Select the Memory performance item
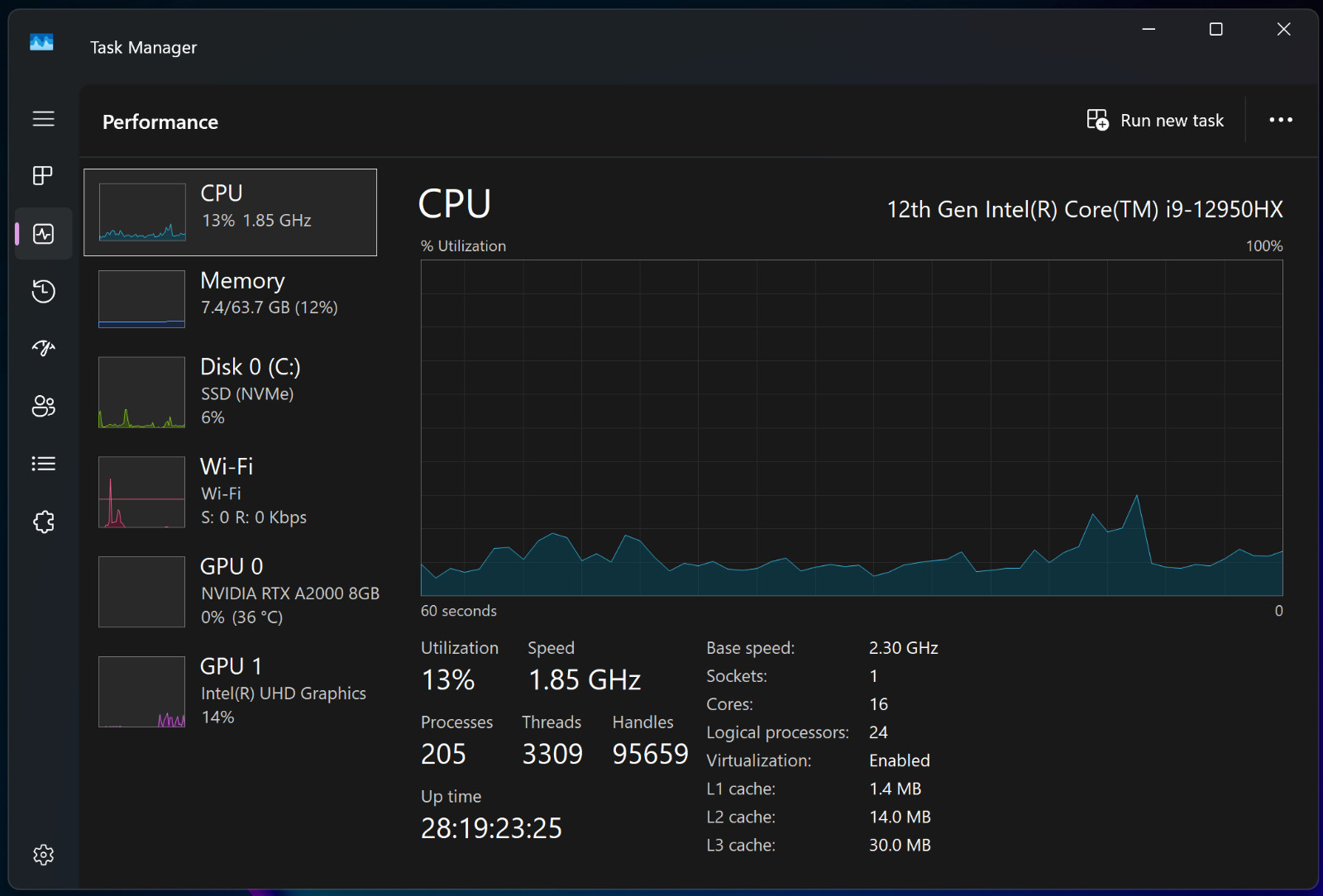1323x896 pixels. [230, 298]
